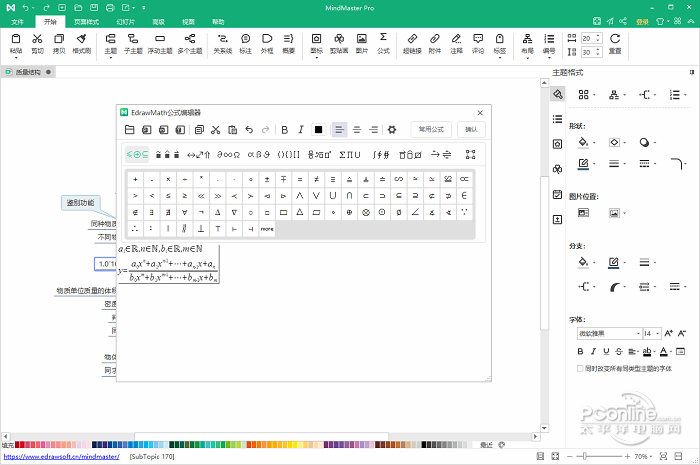The image size is (700, 465).
Task: Open the 文件 file menu
Action: click(x=17, y=20)
